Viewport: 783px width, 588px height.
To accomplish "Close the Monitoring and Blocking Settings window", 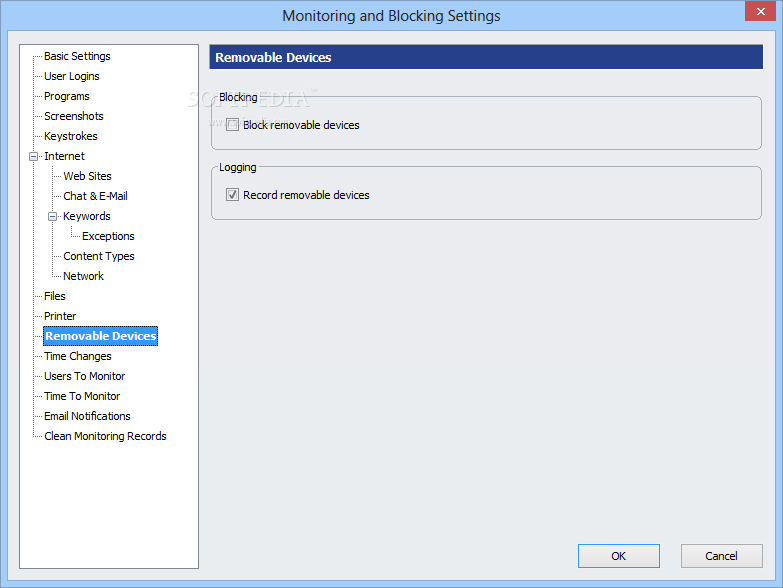I will [761, 11].
